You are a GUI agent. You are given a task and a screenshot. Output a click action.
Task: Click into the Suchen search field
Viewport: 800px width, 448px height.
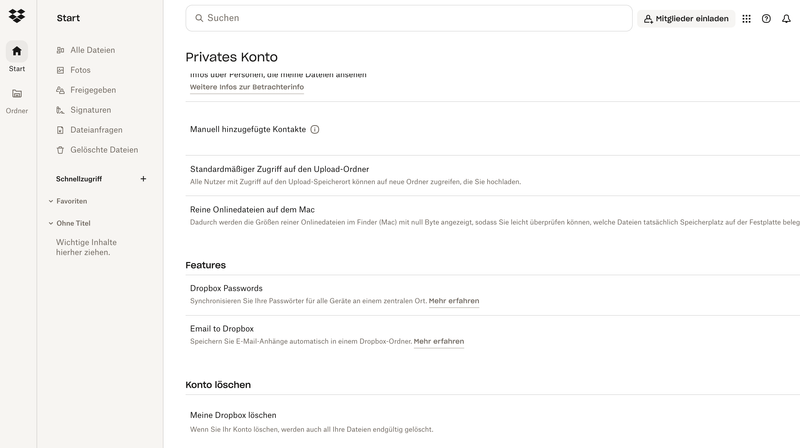tap(410, 18)
